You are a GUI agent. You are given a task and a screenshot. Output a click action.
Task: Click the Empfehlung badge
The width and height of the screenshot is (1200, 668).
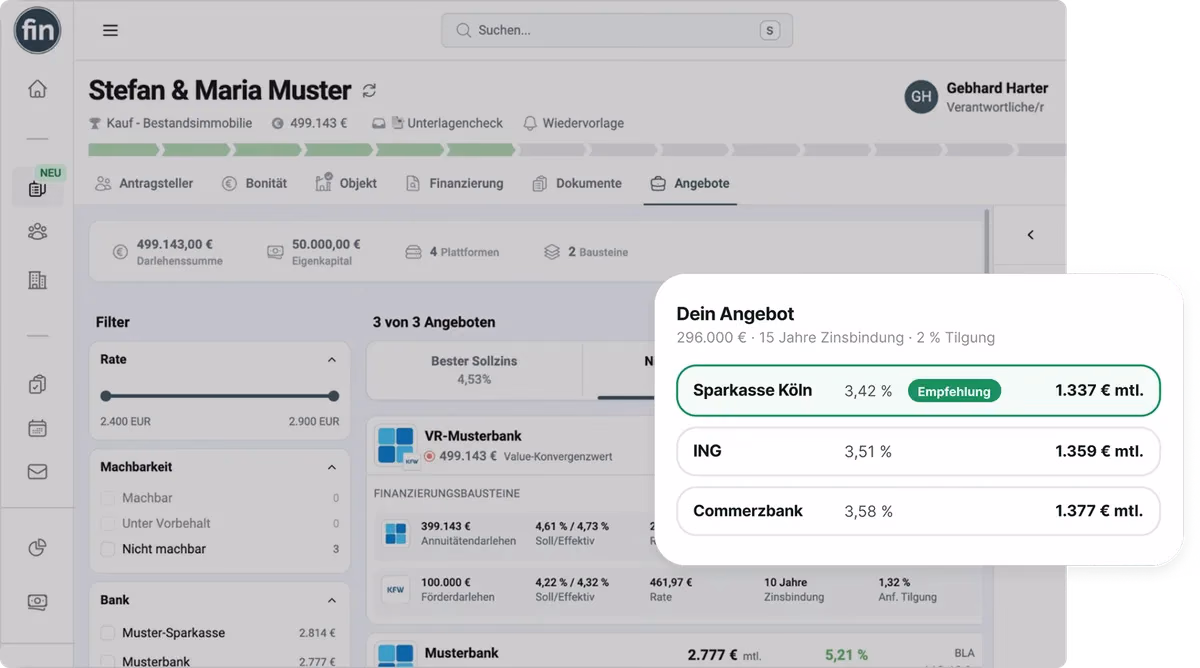pyautogui.click(x=954, y=391)
